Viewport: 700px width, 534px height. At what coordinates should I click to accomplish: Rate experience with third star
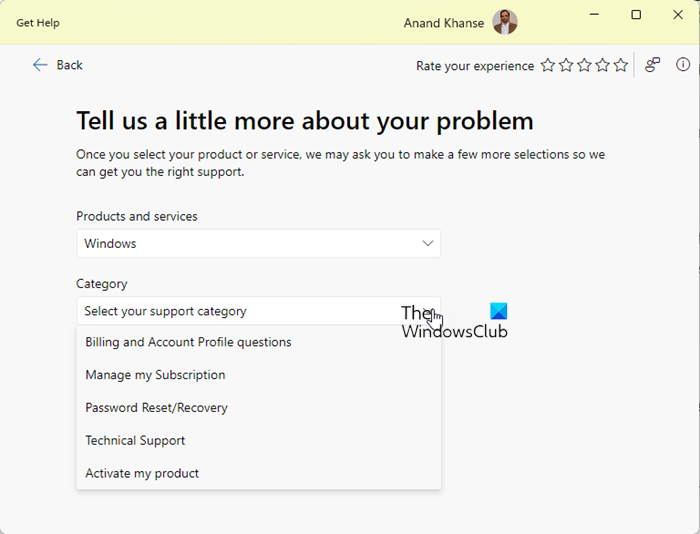(x=584, y=66)
